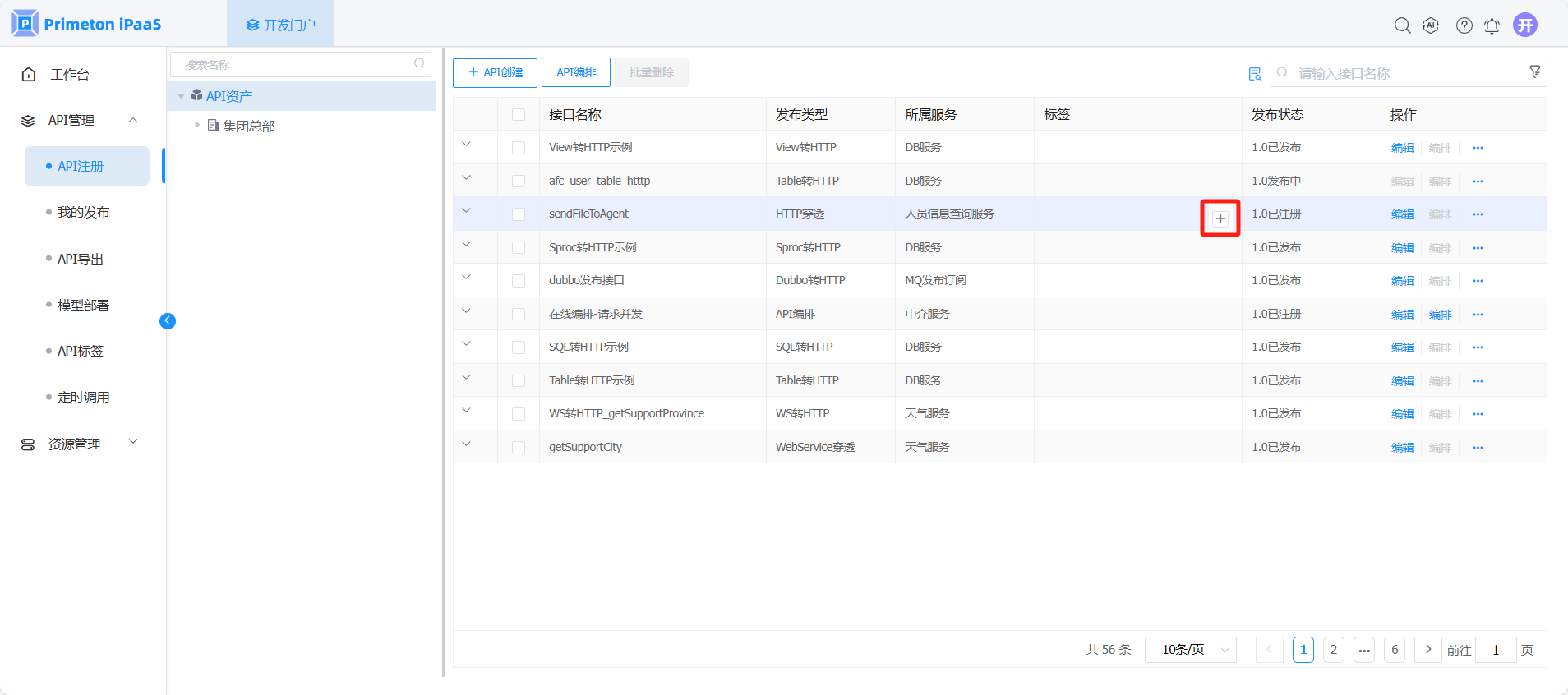Switch to the 开发门户 tab
The height and width of the screenshot is (695, 1568).
[280, 25]
